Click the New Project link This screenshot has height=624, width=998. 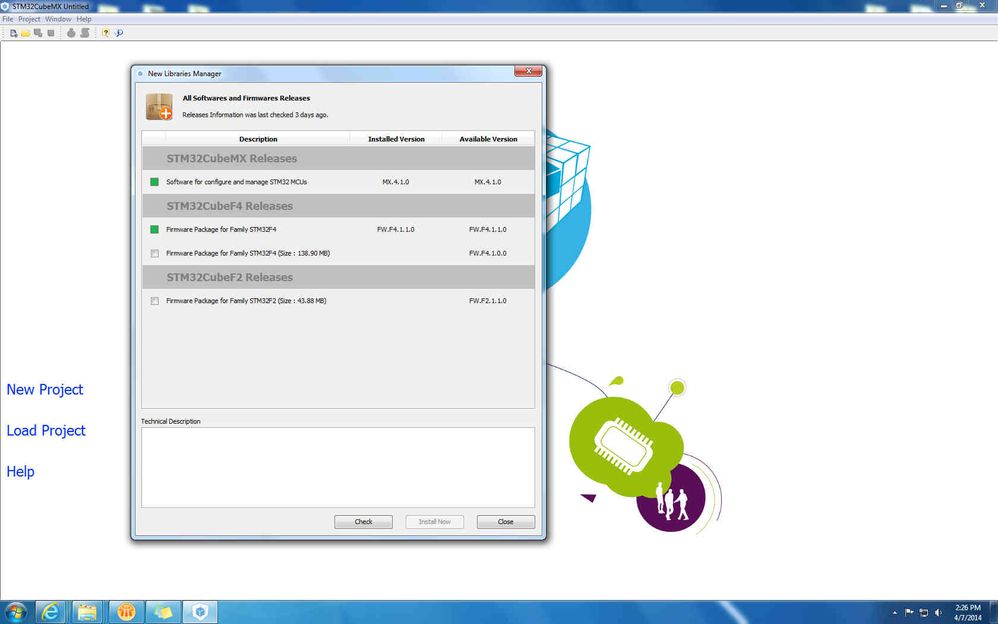coord(45,390)
